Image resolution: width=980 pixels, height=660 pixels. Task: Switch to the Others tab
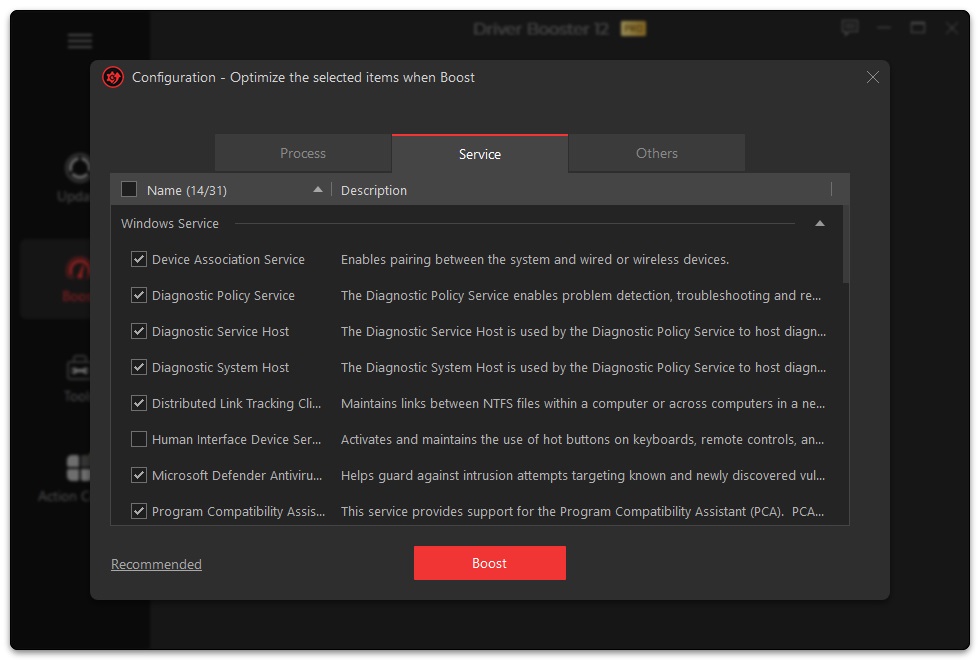tap(657, 153)
